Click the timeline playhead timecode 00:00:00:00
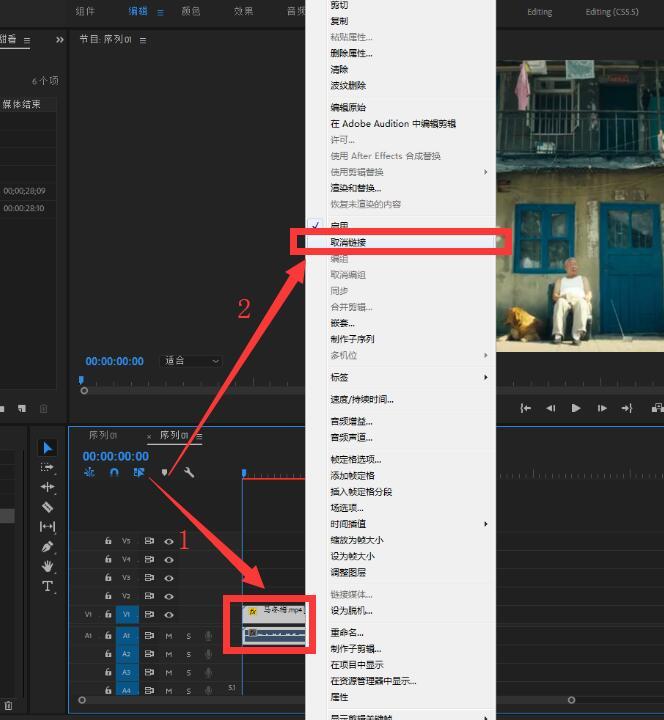664x720 pixels. 116,456
